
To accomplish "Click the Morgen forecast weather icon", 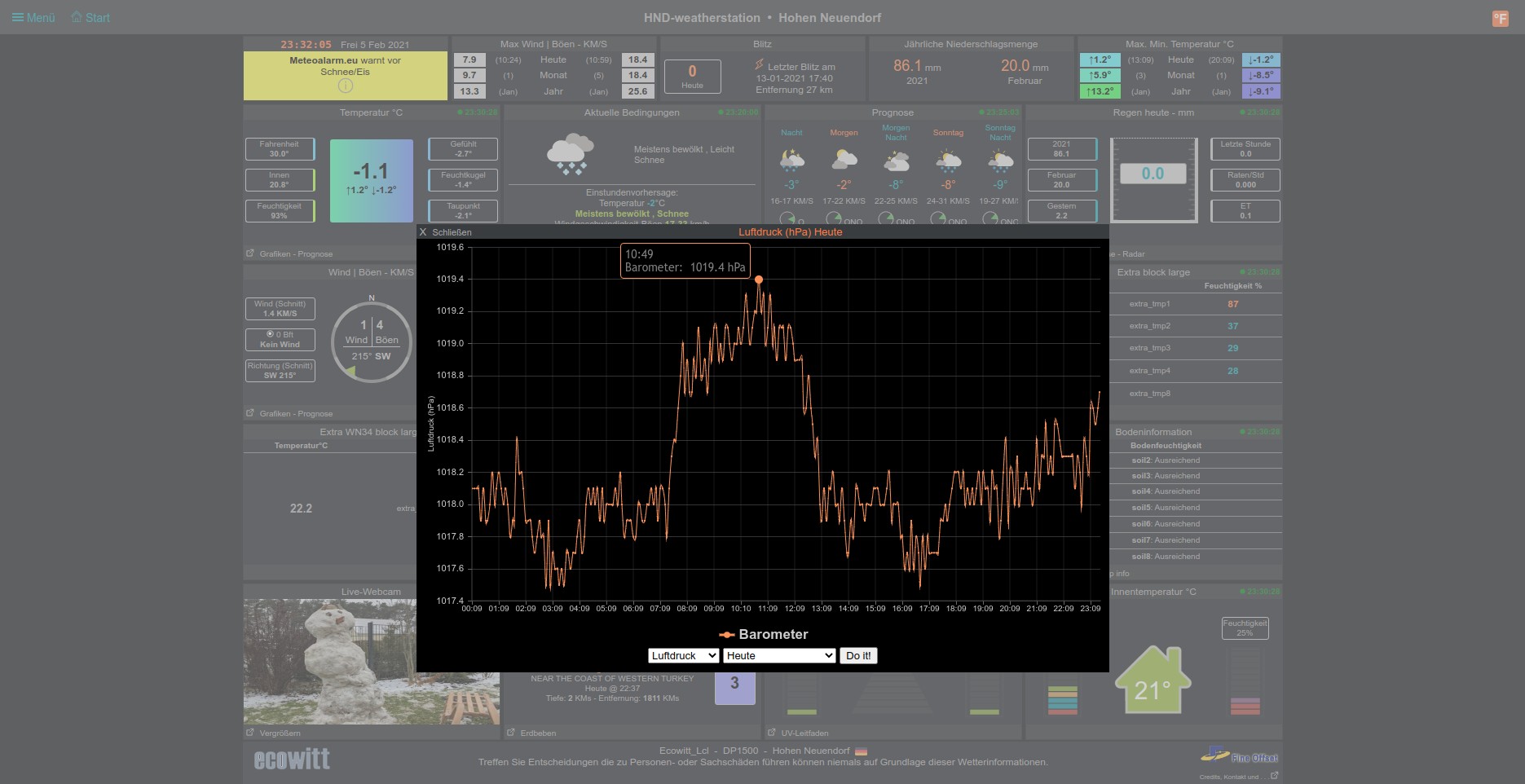I will pyautogui.click(x=844, y=160).
